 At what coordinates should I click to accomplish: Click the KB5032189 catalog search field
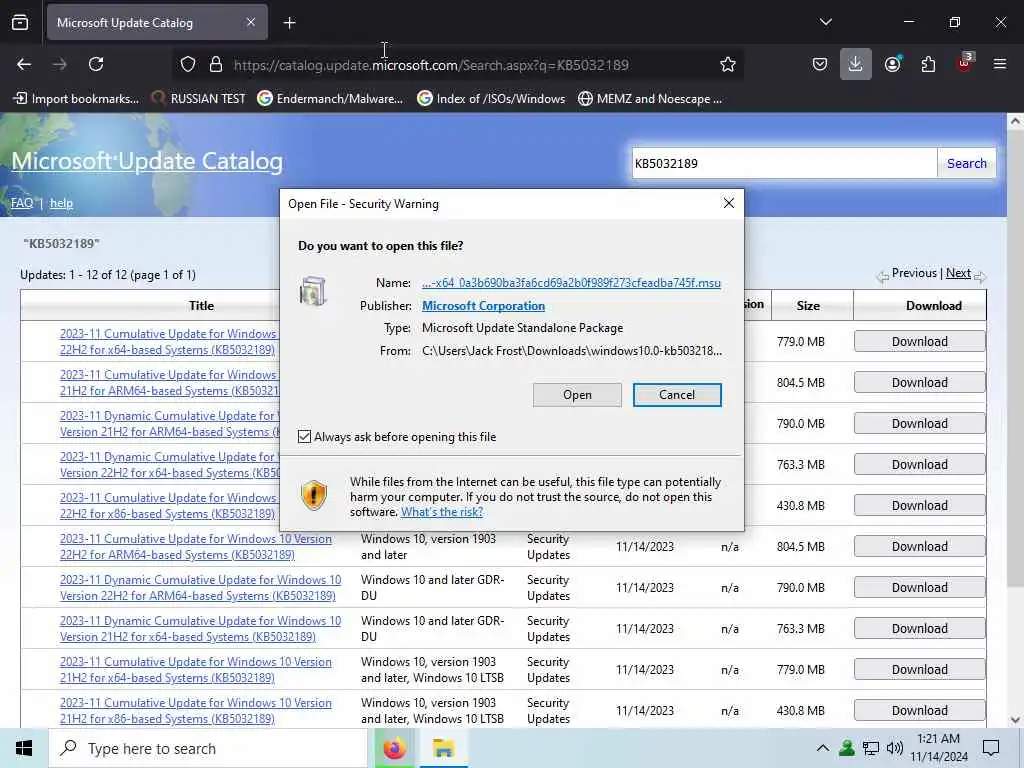pyautogui.click(x=784, y=163)
